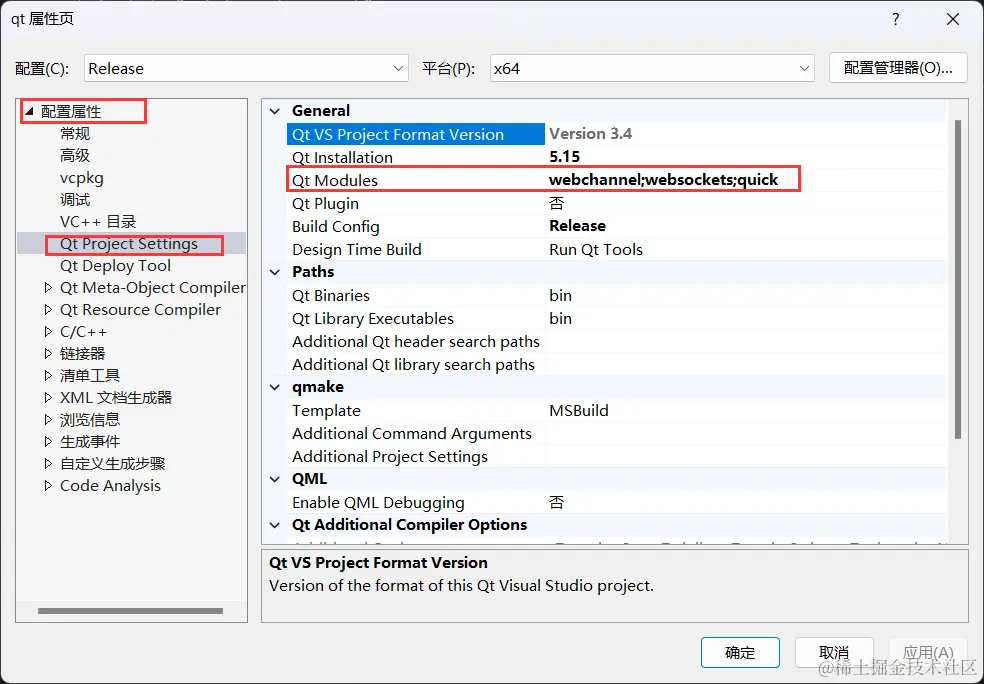Expand the XML 文档生成器 node
The image size is (984, 684).
point(48,397)
